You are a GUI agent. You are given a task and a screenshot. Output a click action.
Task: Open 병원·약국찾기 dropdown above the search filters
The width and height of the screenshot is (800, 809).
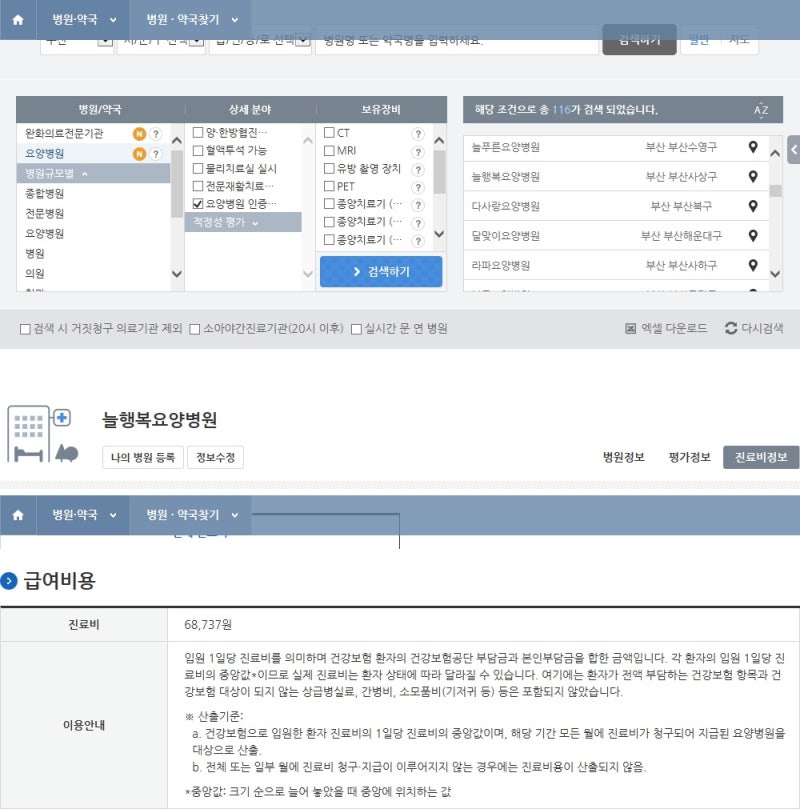pos(190,20)
